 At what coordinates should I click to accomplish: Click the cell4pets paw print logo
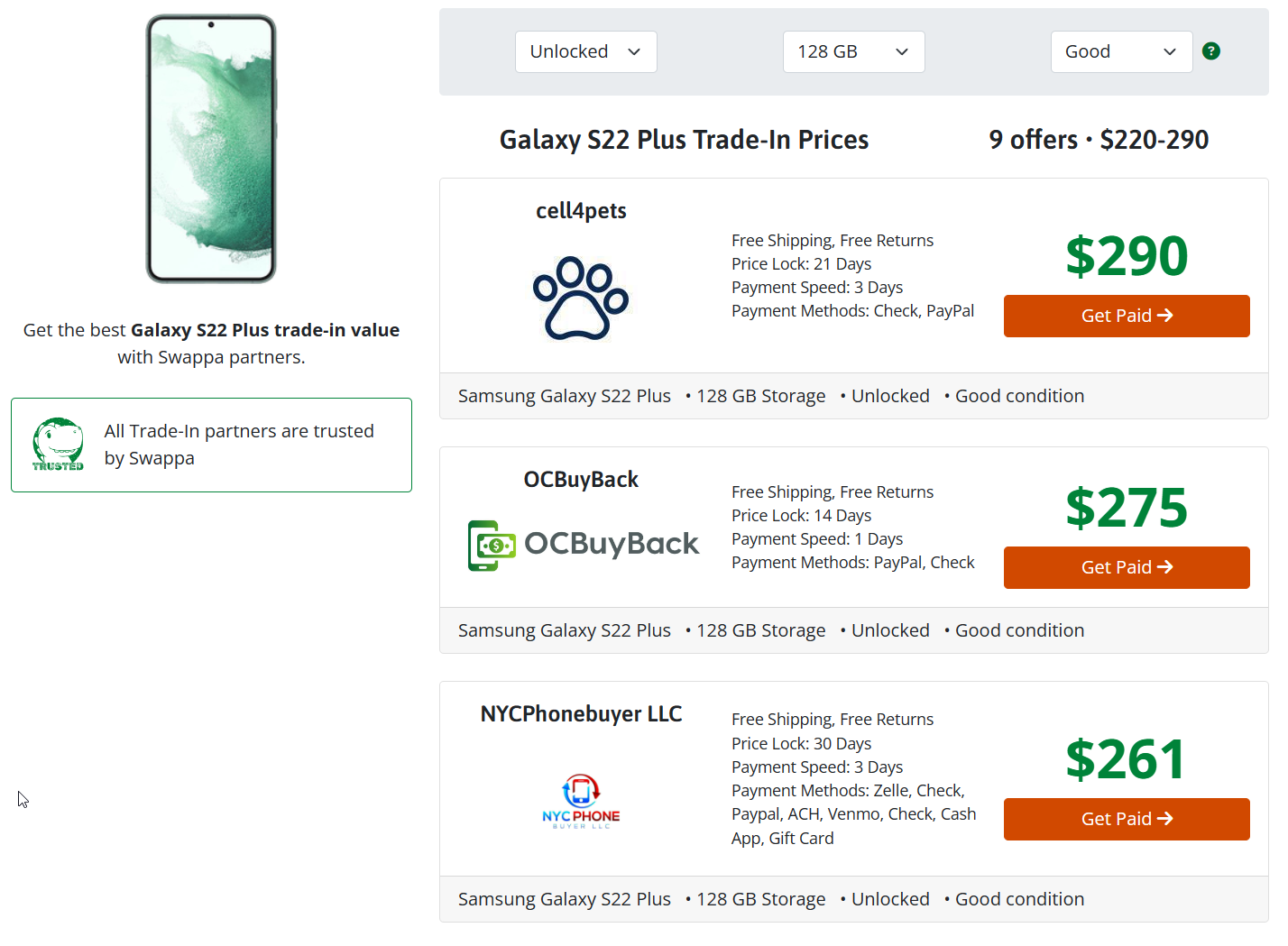[x=581, y=298]
